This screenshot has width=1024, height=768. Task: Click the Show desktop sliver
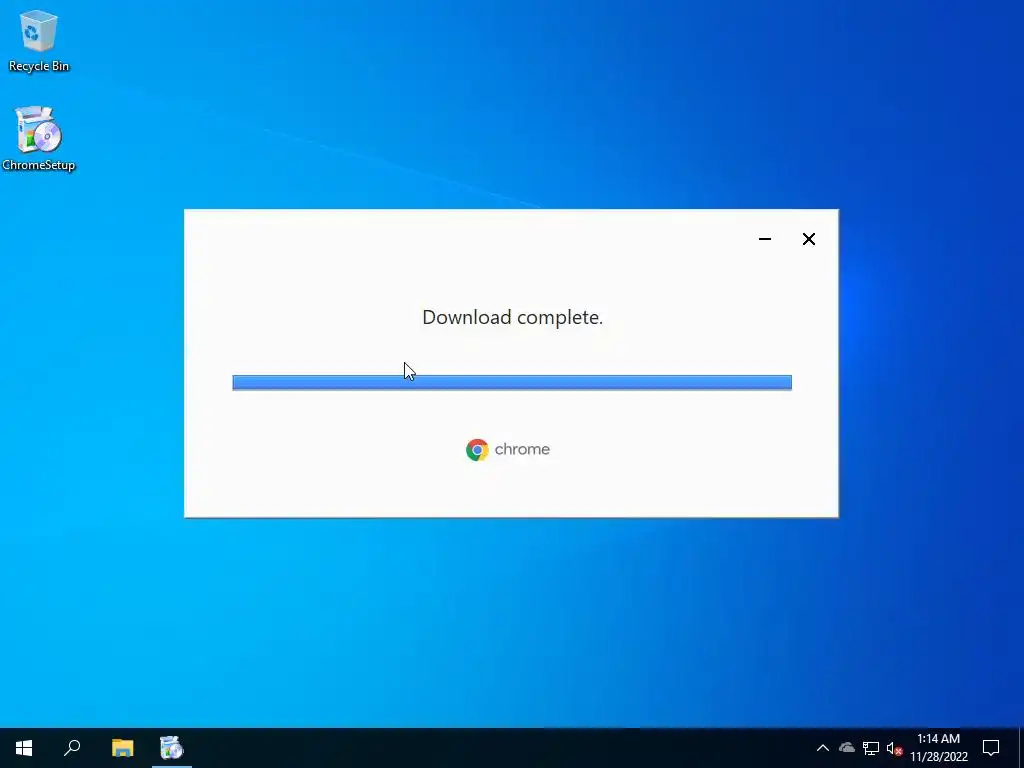point(1021,748)
